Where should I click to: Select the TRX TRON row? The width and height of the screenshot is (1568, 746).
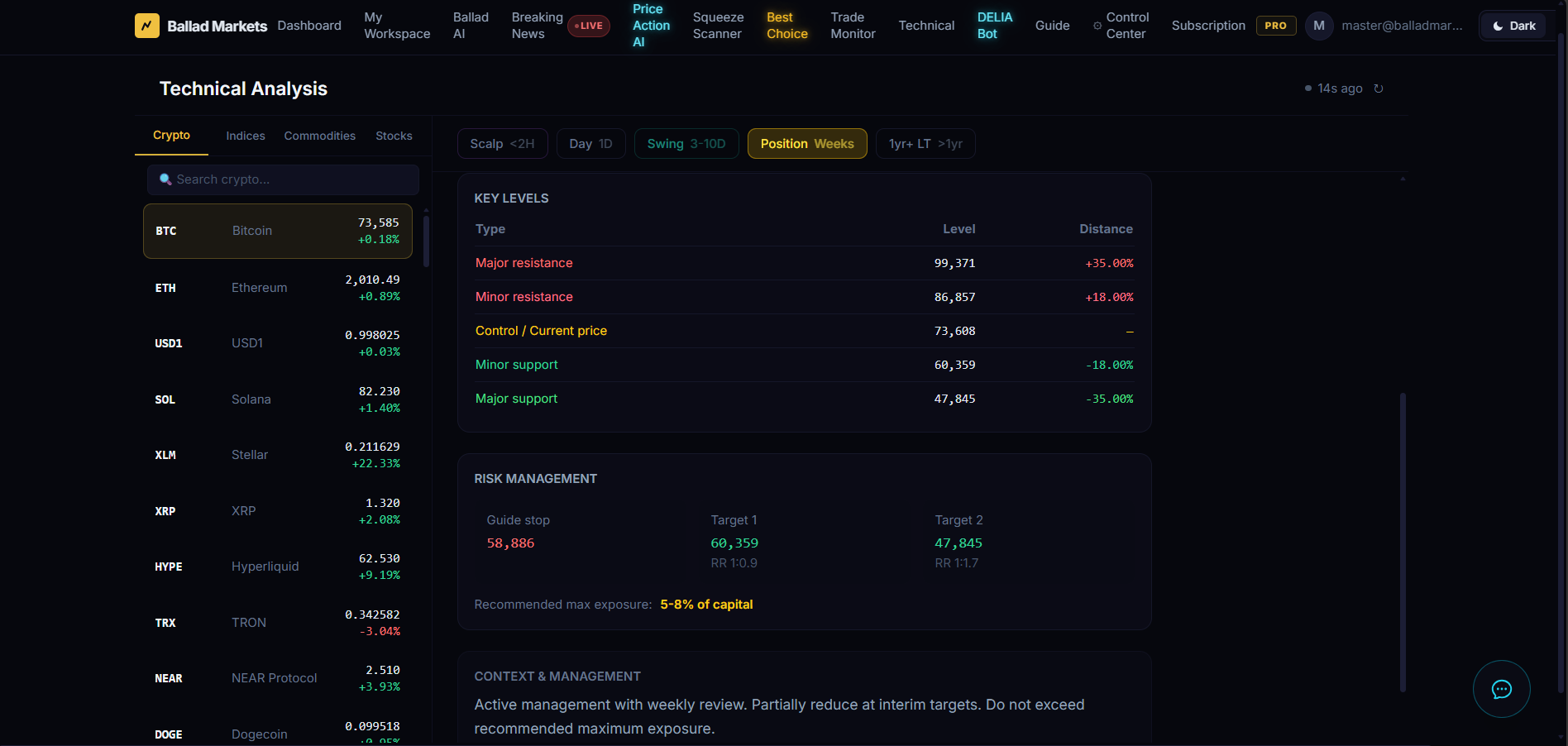tap(278, 623)
